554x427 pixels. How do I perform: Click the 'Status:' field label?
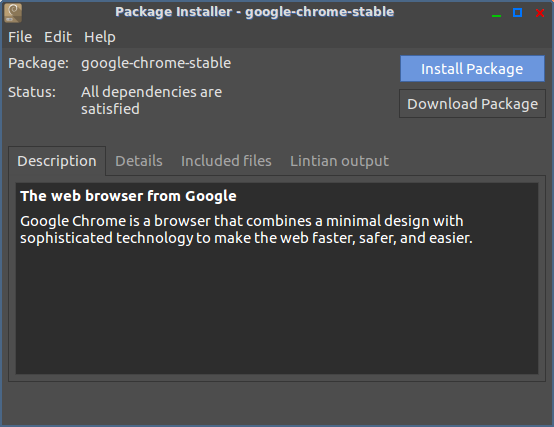(32, 92)
